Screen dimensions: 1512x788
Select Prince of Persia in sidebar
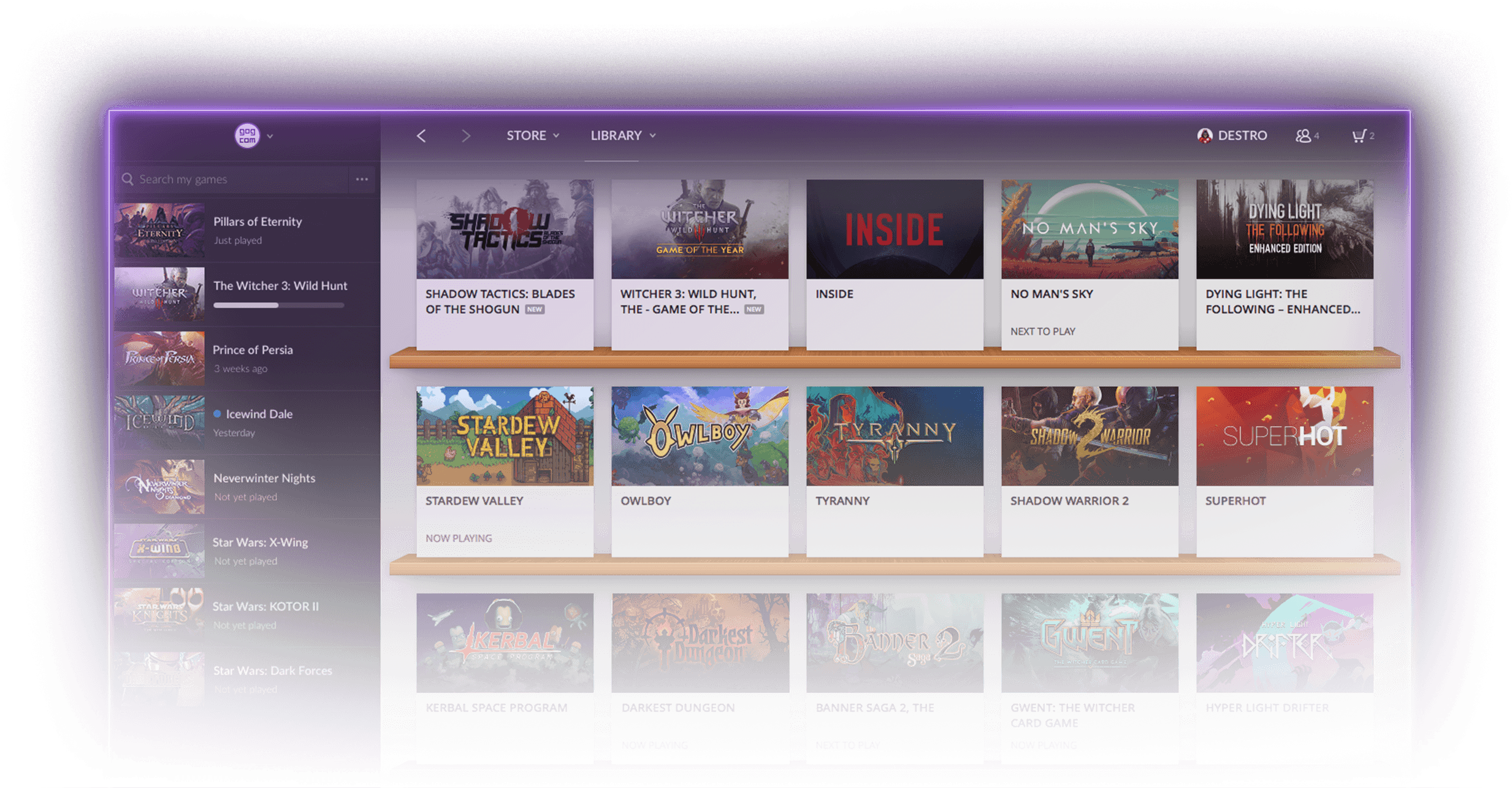click(247, 358)
